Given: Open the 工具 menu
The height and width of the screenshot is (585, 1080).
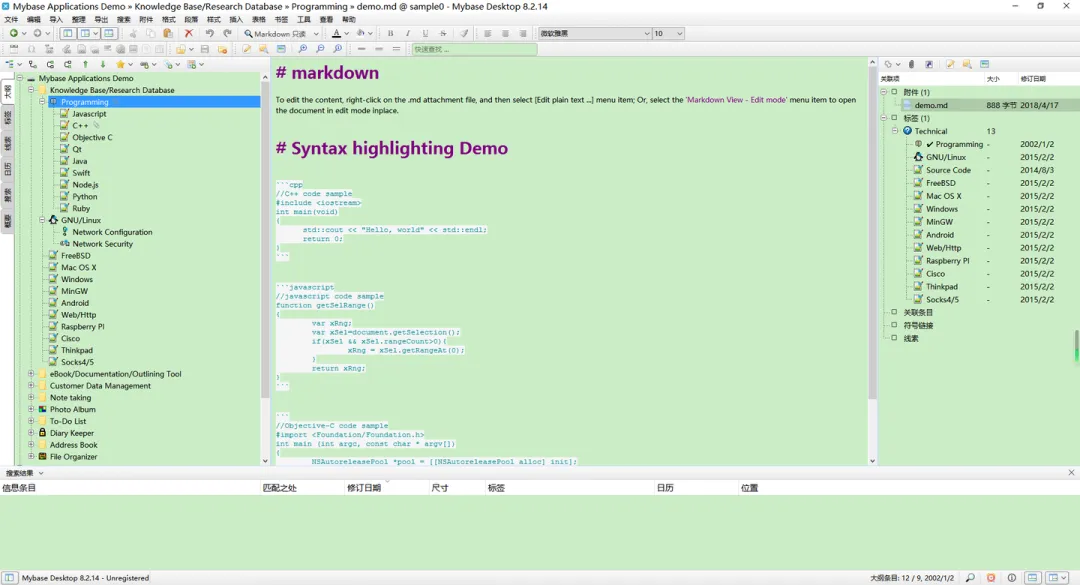Looking at the screenshot, I should (x=304, y=19).
